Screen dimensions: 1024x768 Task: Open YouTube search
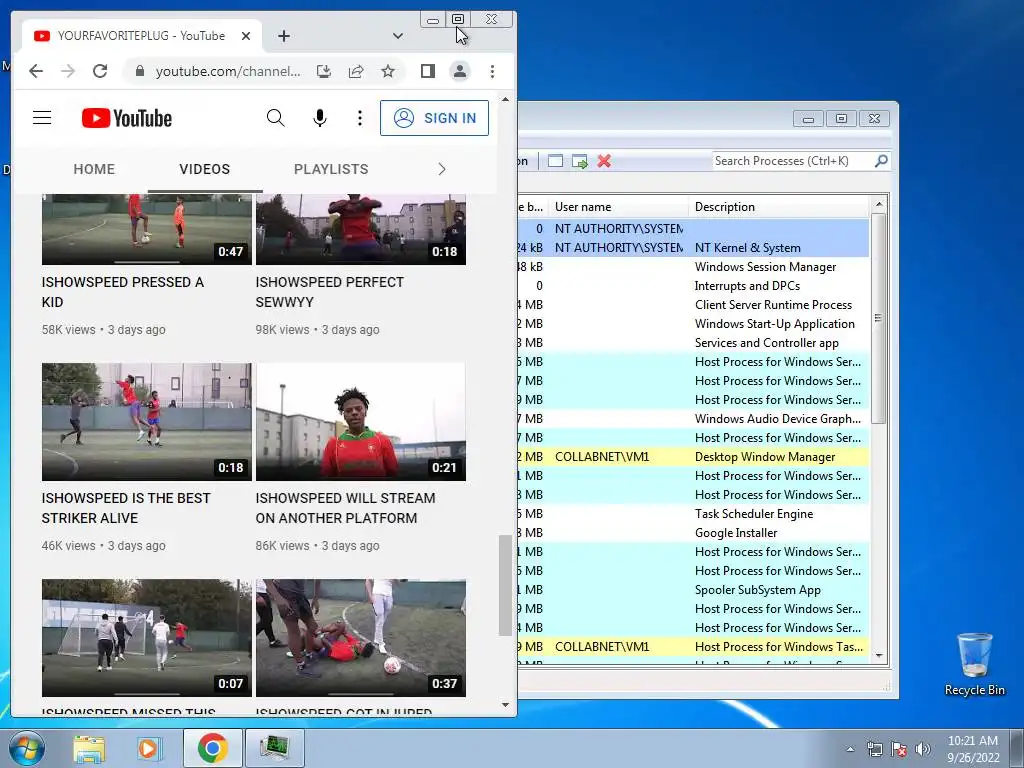tap(276, 118)
